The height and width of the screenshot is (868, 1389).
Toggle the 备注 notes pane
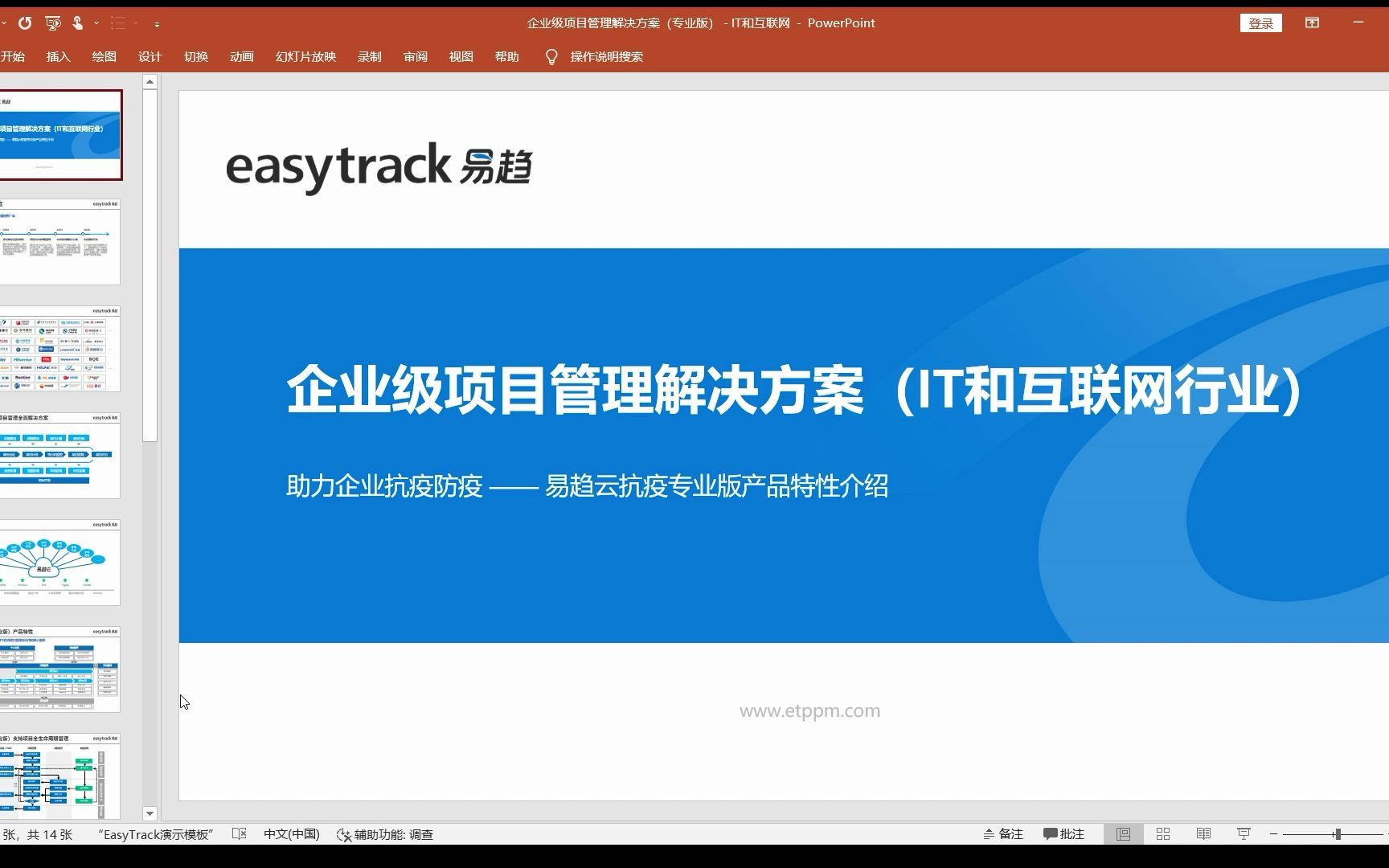tap(1003, 834)
